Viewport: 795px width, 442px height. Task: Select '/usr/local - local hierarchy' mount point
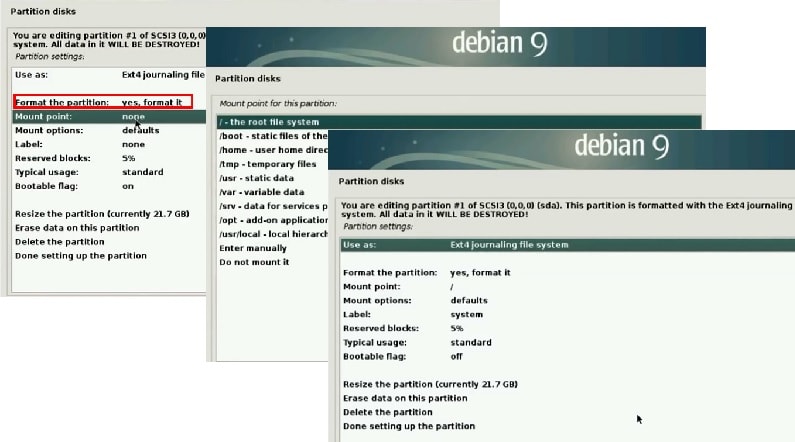(273, 234)
